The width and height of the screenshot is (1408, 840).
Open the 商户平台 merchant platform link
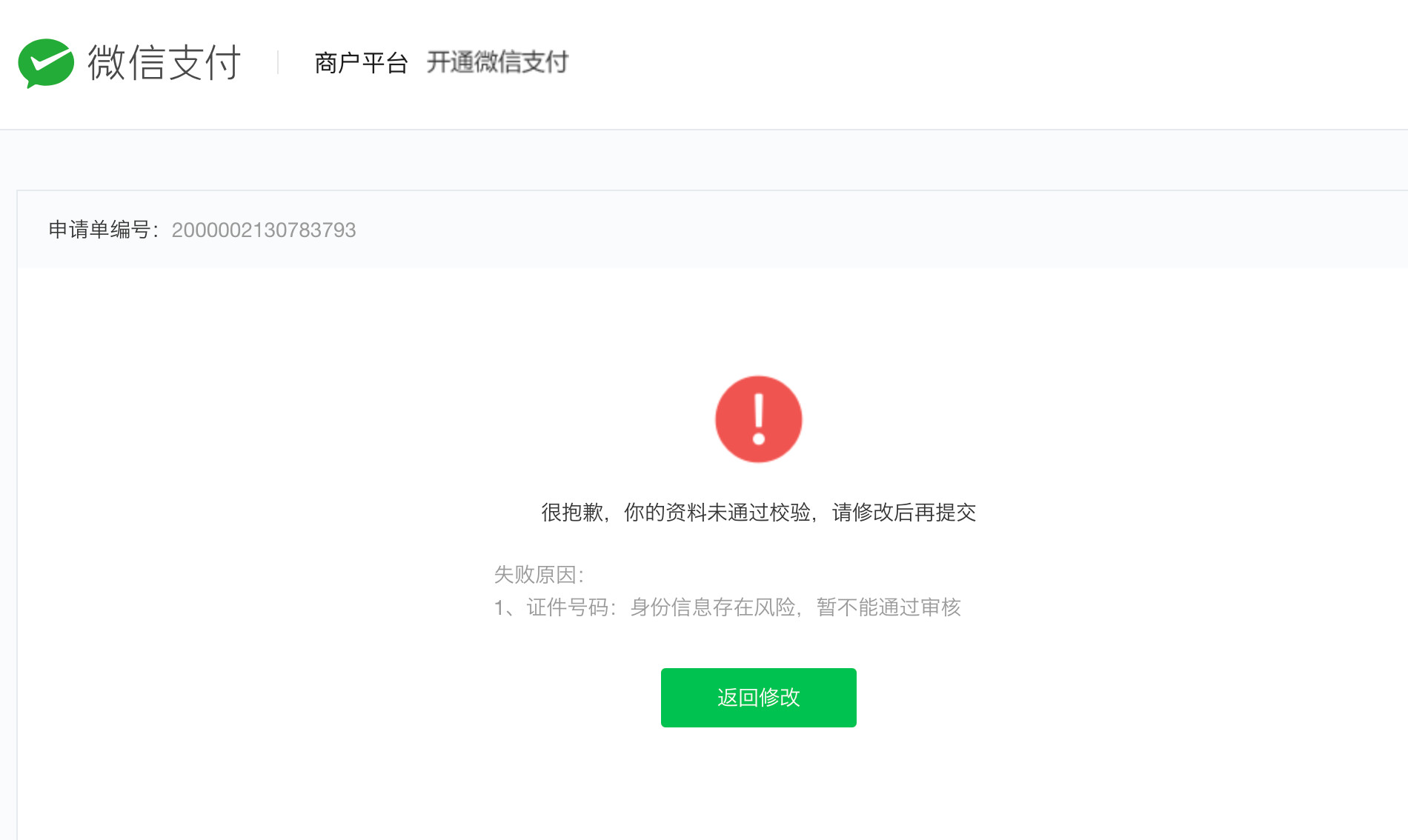[361, 63]
